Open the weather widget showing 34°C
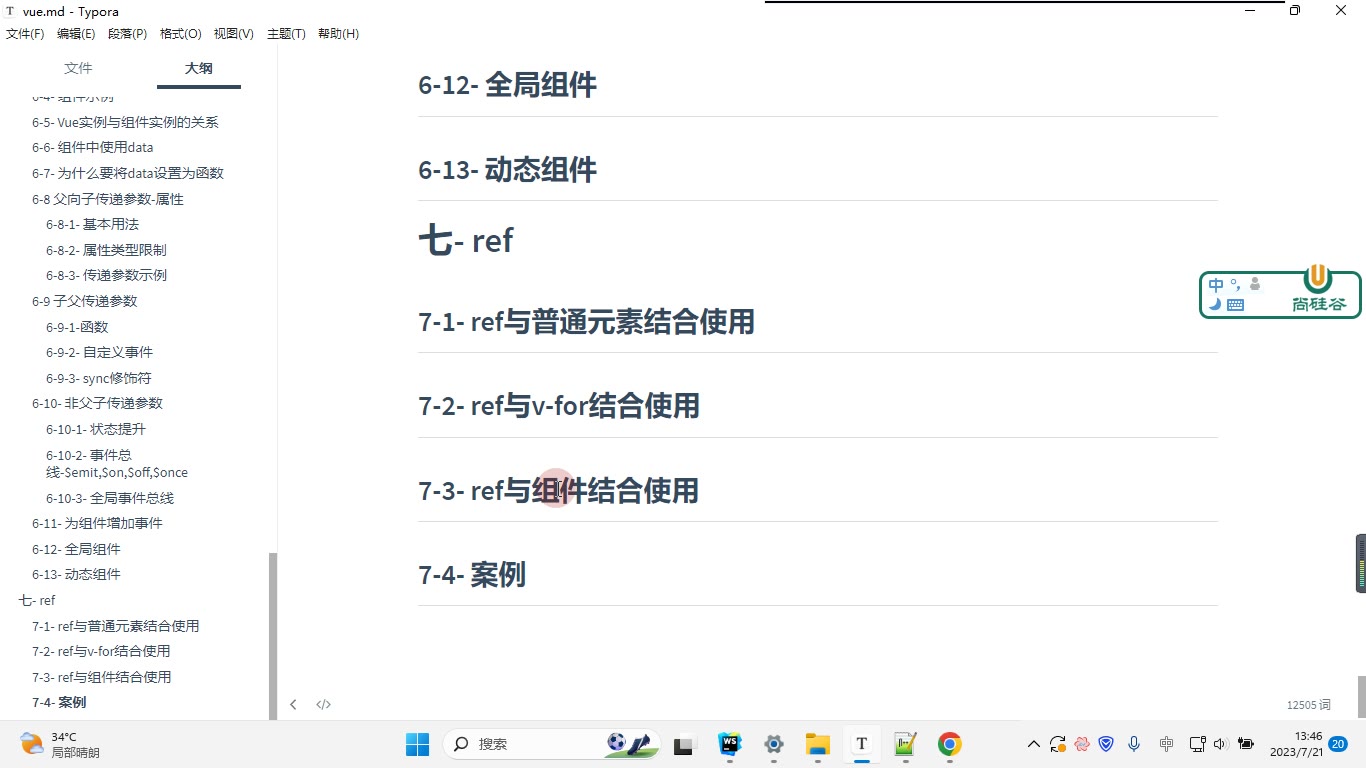Screen dimensions: 1366x768 click(60, 744)
